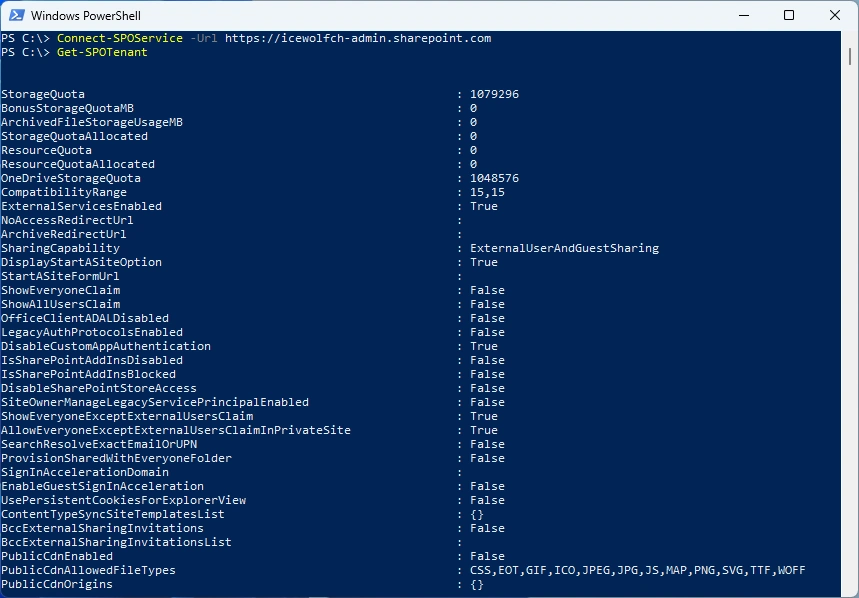Click the Windows PowerShell title text
This screenshot has height=598, width=859.
pos(84,16)
